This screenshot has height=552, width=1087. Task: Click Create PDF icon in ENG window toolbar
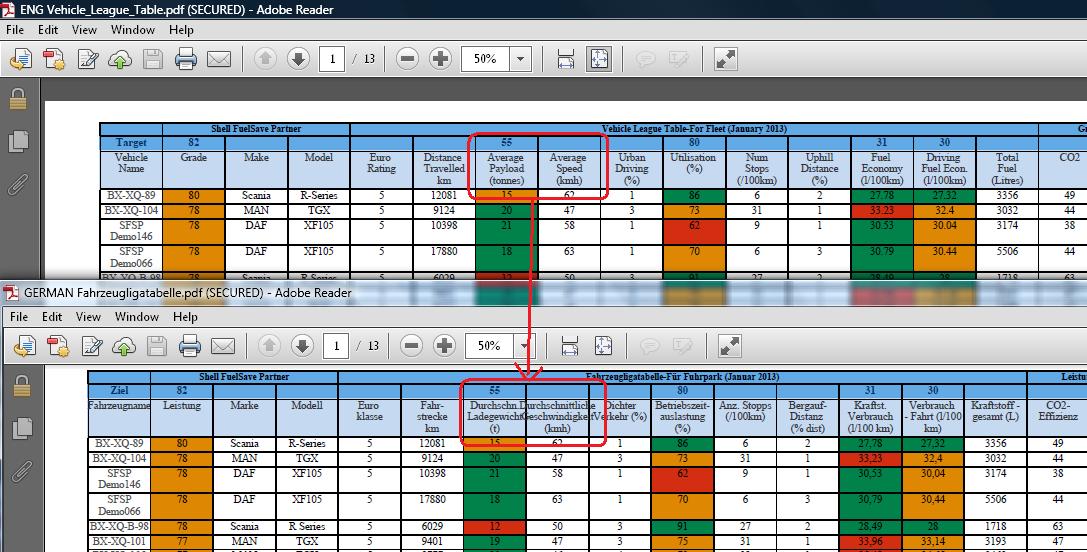(54, 60)
